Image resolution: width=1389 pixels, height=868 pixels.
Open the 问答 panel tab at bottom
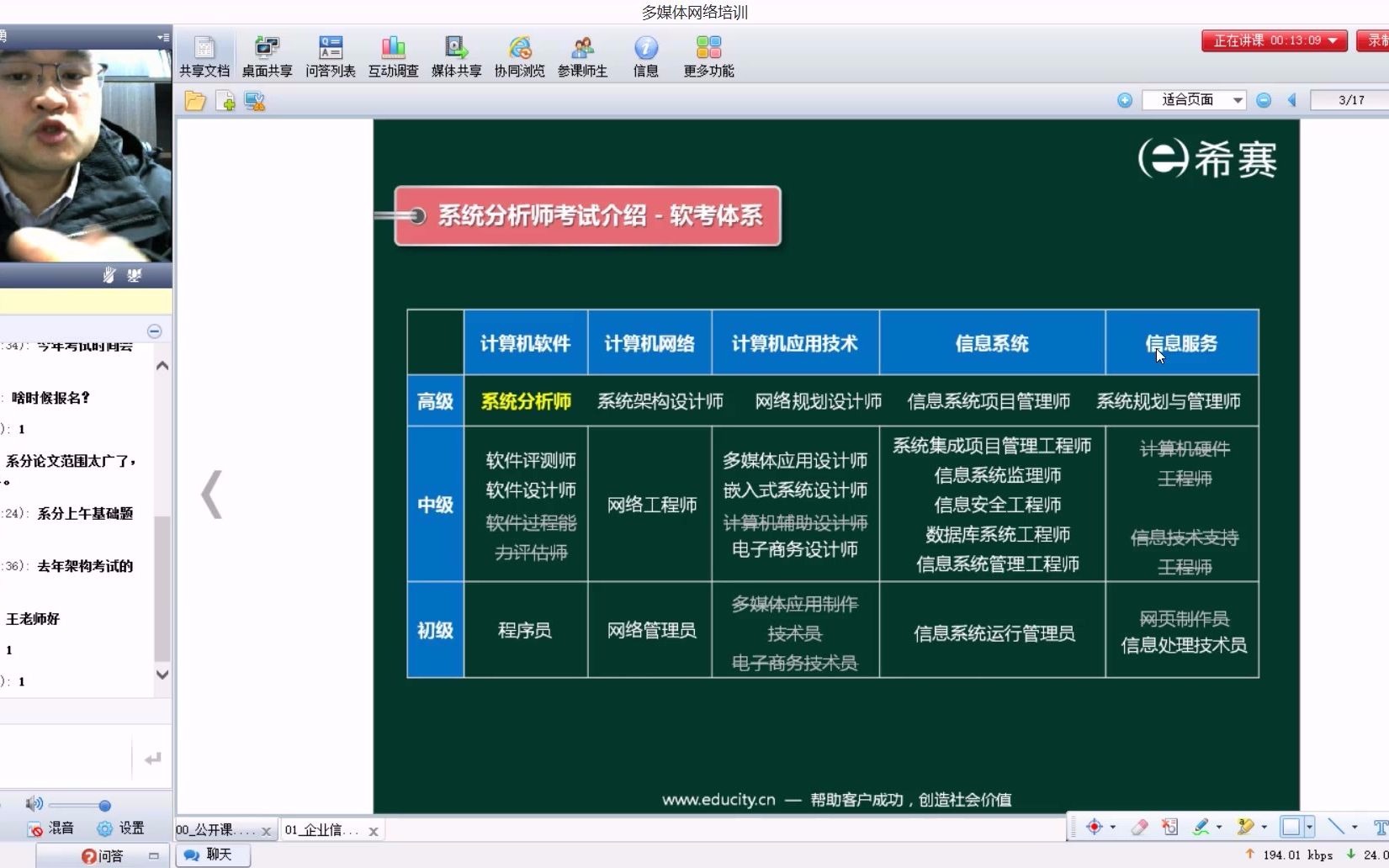[101, 856]
